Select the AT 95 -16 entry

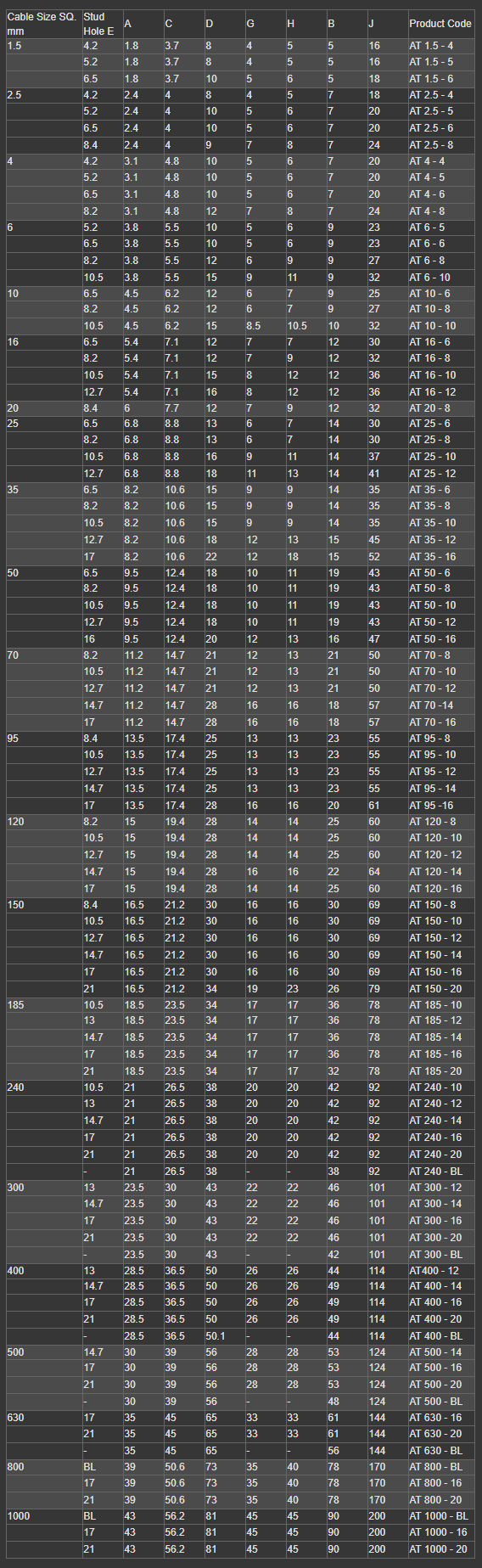(x=431, y=806)
